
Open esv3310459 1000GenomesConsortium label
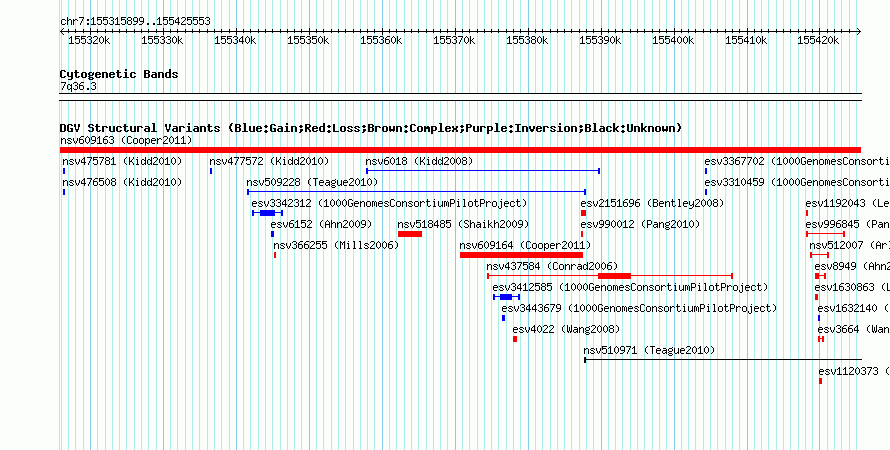click(x=797, y=182)
